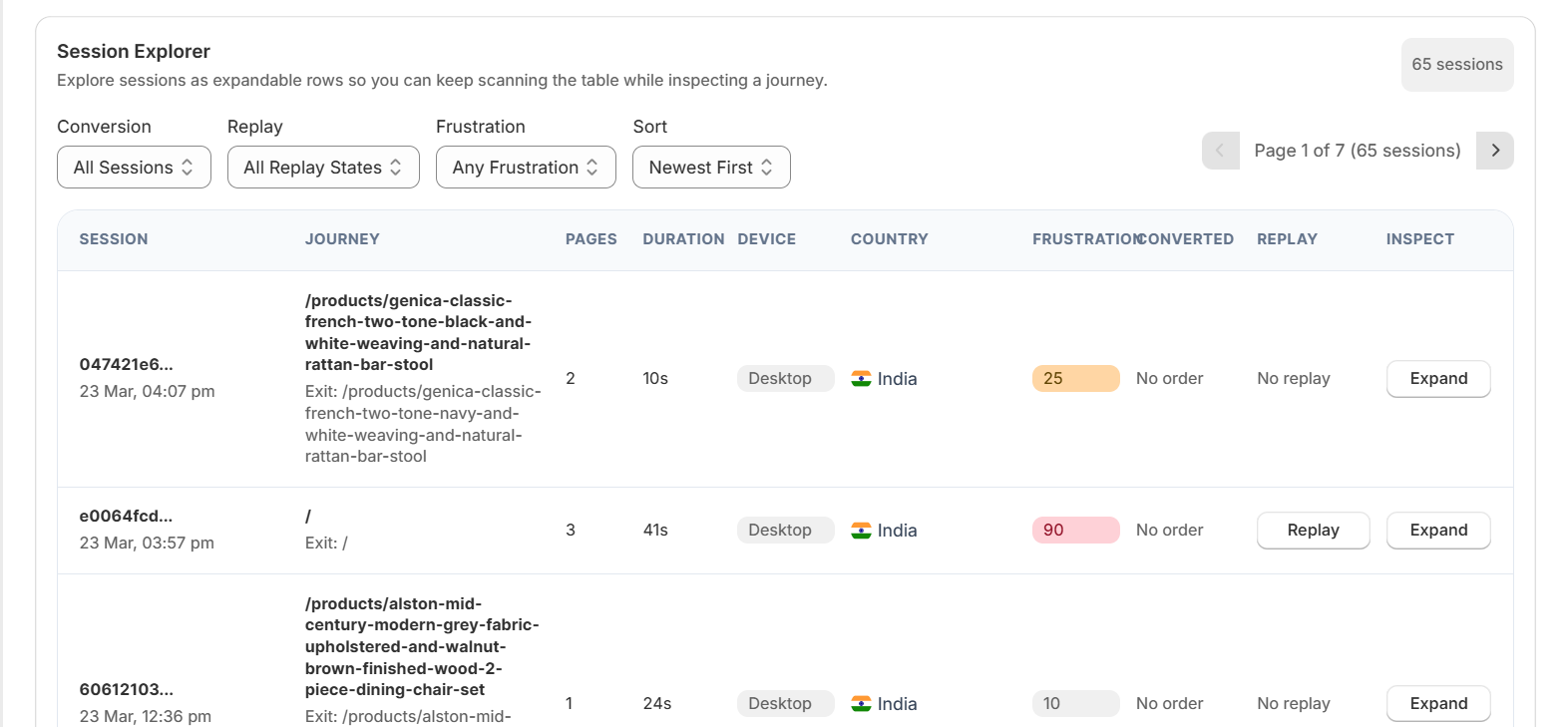Open the Any Frustration filter dropdown

coord(526,168)
